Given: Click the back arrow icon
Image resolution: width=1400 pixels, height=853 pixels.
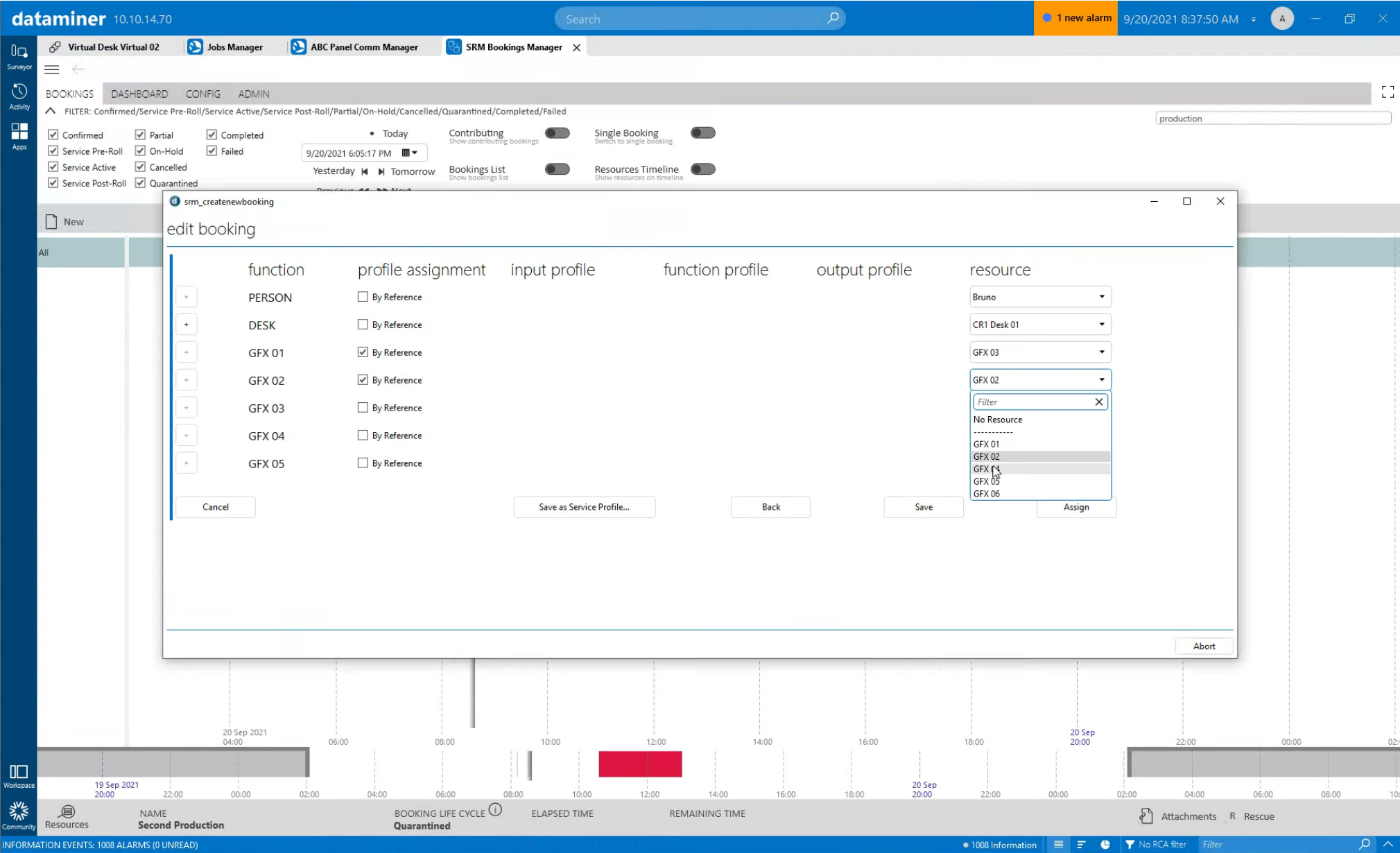Looking at the screenshot, I should 78,69.
